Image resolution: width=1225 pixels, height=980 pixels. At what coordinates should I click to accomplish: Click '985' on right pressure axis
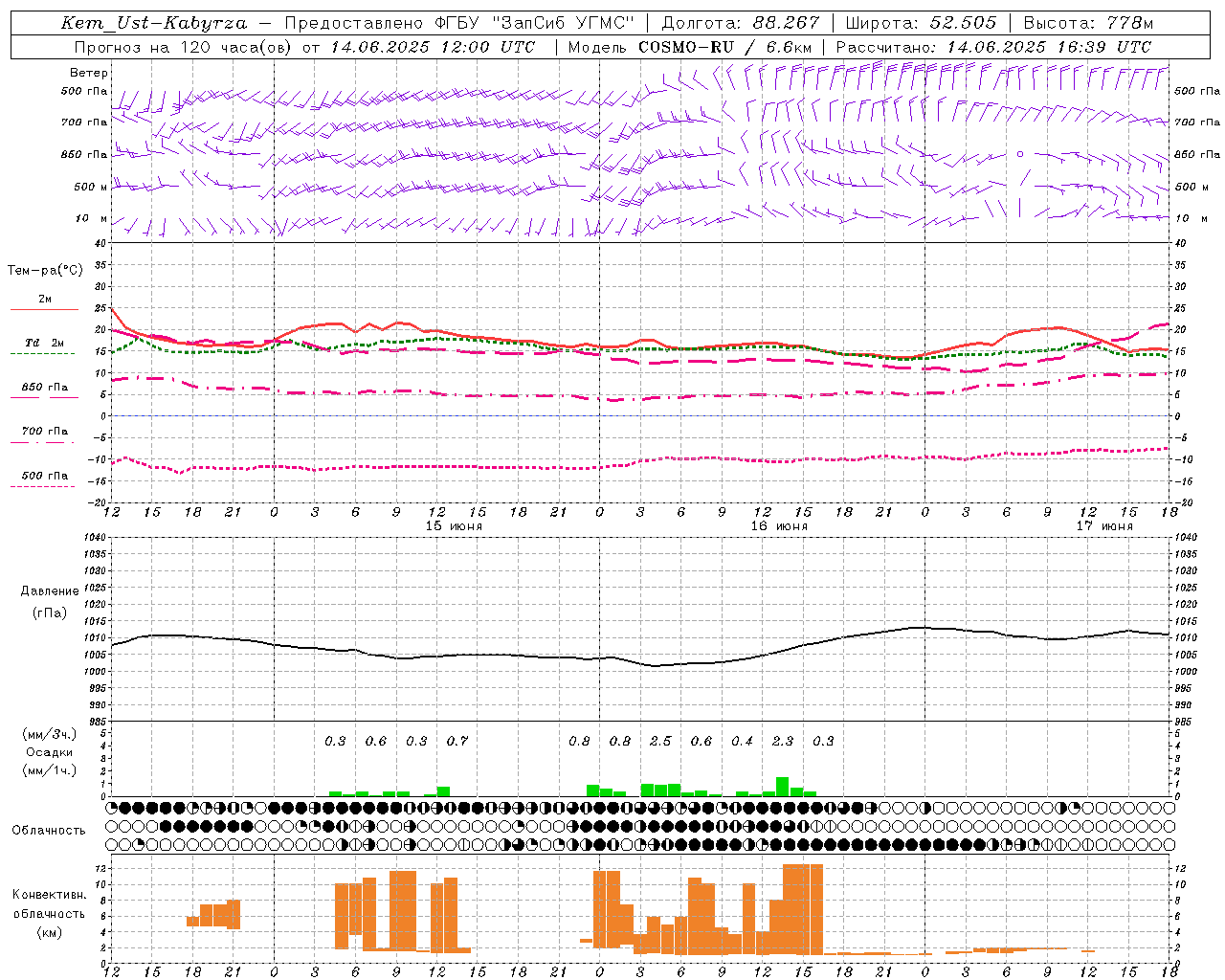1184,722
